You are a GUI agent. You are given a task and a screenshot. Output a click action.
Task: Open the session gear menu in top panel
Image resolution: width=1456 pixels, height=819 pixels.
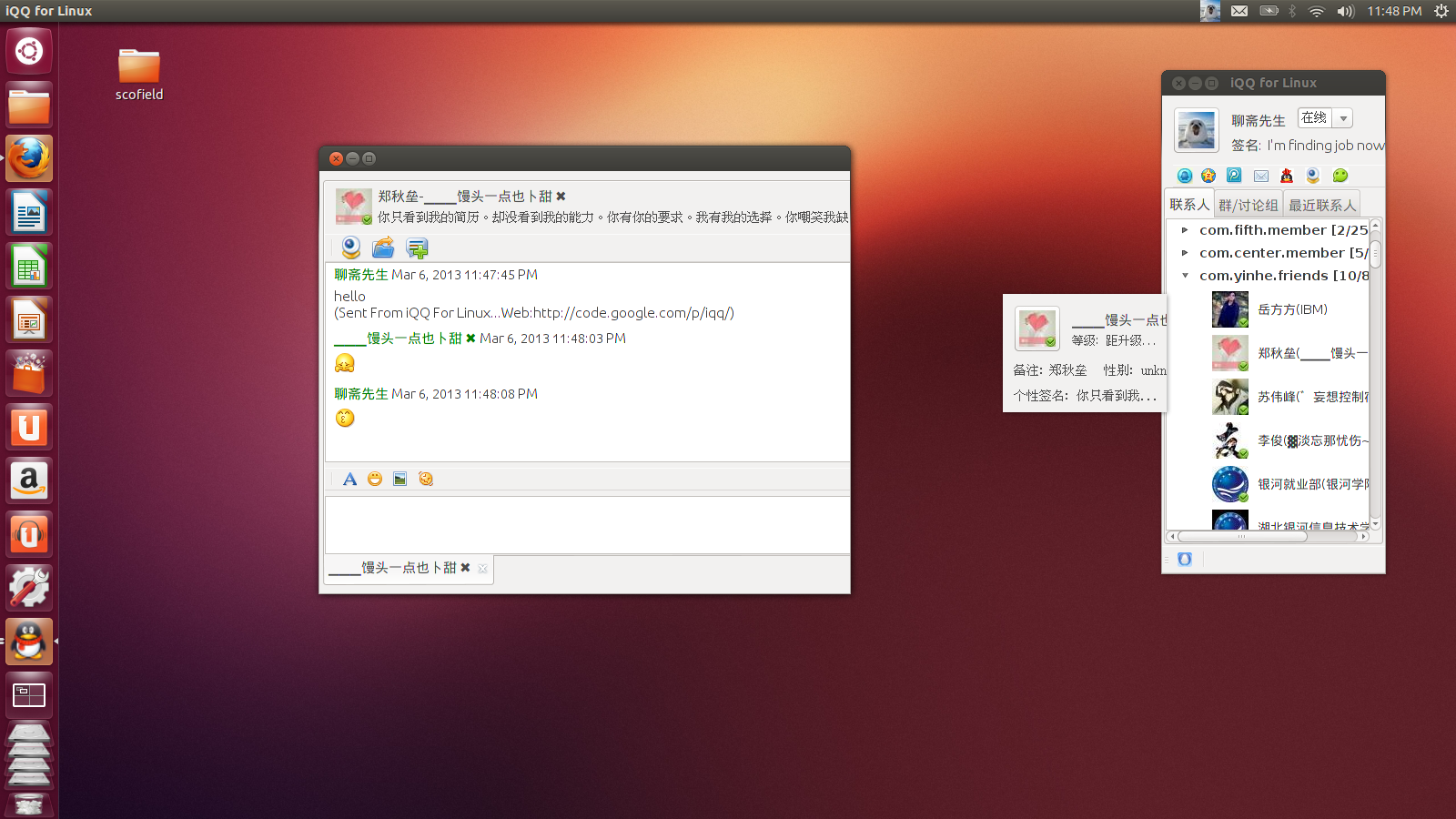(1441, 11)
